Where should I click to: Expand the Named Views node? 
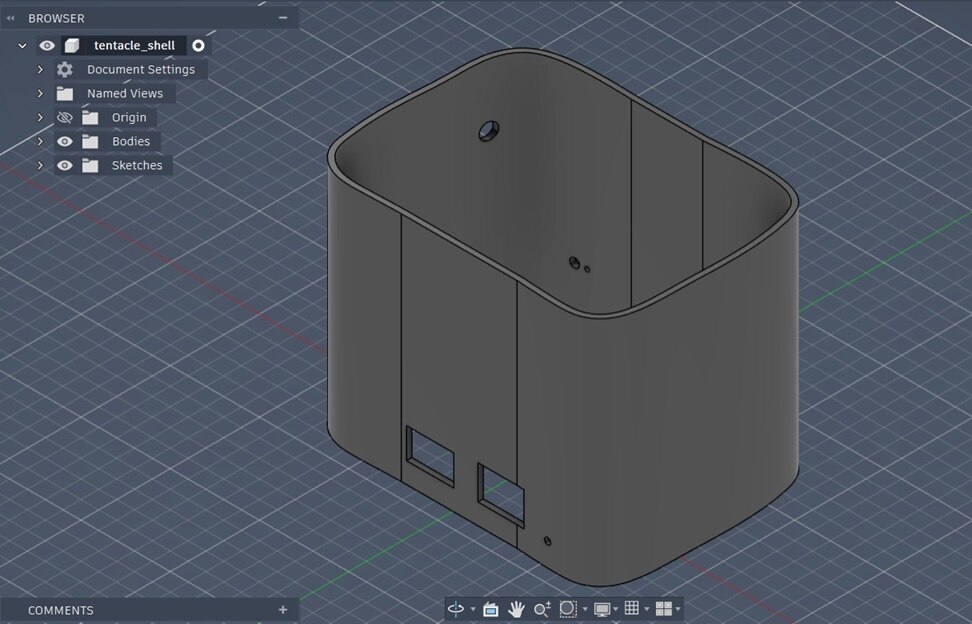point(40,94)
